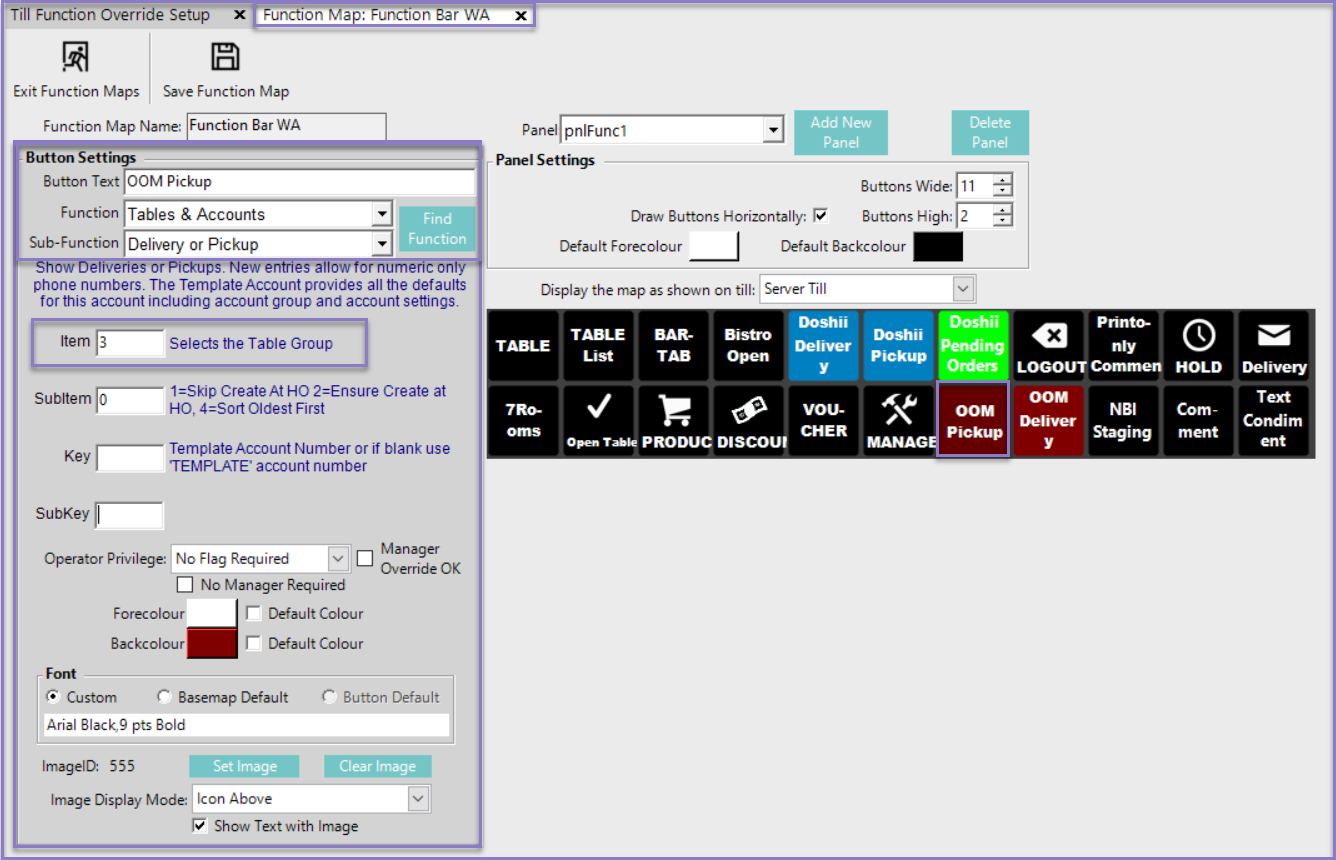The height and width of the screenshot is (860, 1336).
Task: Toggle the Draw Buttons Horizontally checkbox
Action: coord(821,216)
